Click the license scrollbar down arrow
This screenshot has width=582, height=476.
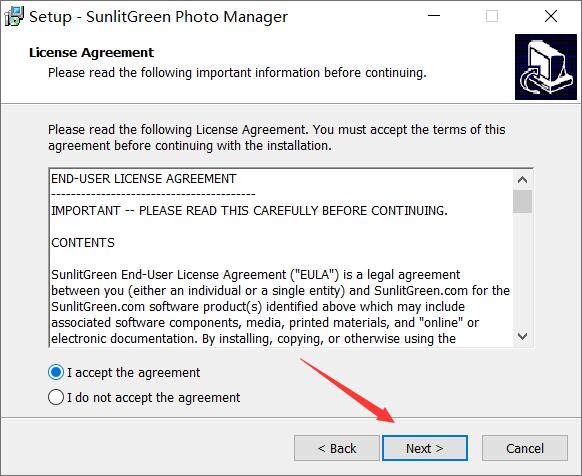523,336
